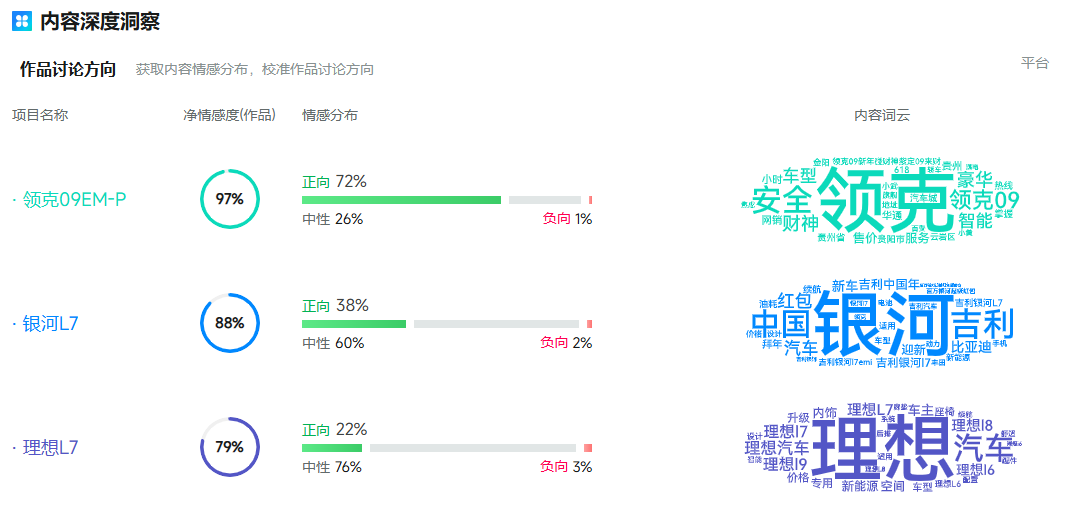Open the 理想L7 project link
Image resolution: width=1065 pixels, height=508 pixels.
point(50,447)
